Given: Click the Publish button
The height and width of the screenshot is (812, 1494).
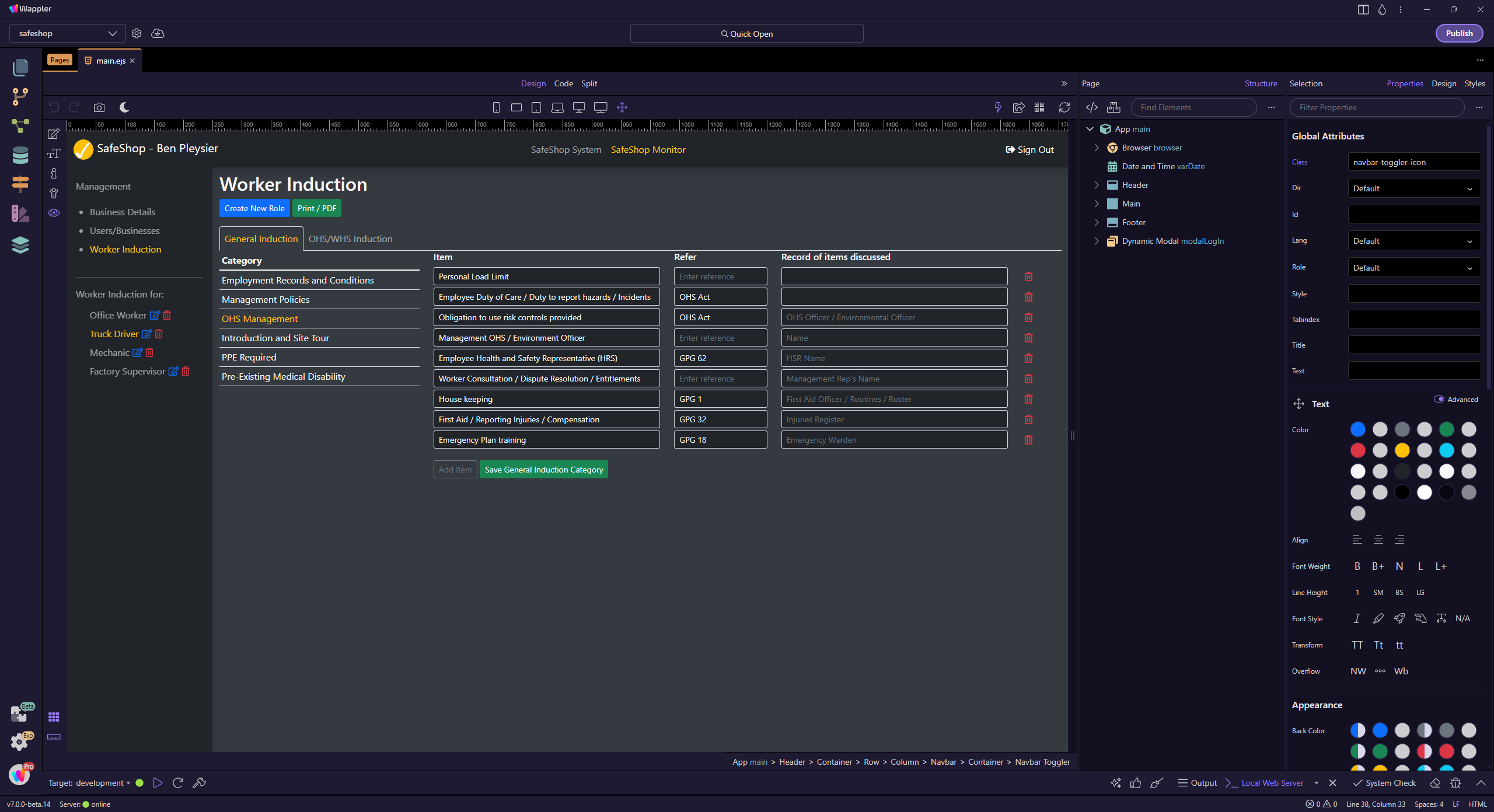Looking at the screenshot, I should click(x=1458, y=33).
